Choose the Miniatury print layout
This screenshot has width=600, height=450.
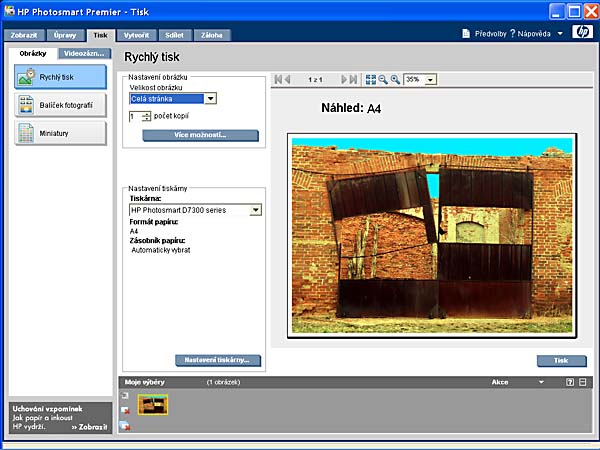[x=60, y=133]
